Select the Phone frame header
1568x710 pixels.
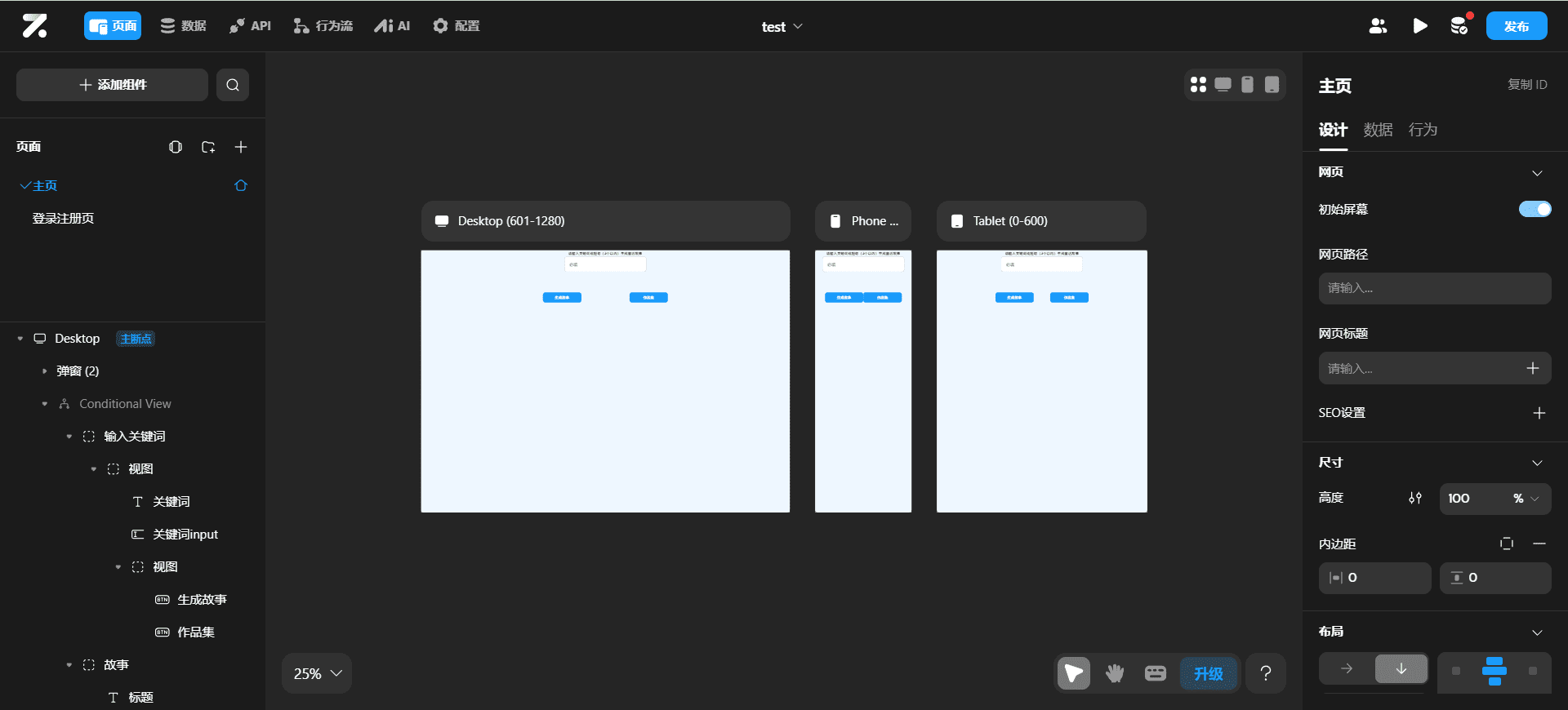(x=863, y=221)
